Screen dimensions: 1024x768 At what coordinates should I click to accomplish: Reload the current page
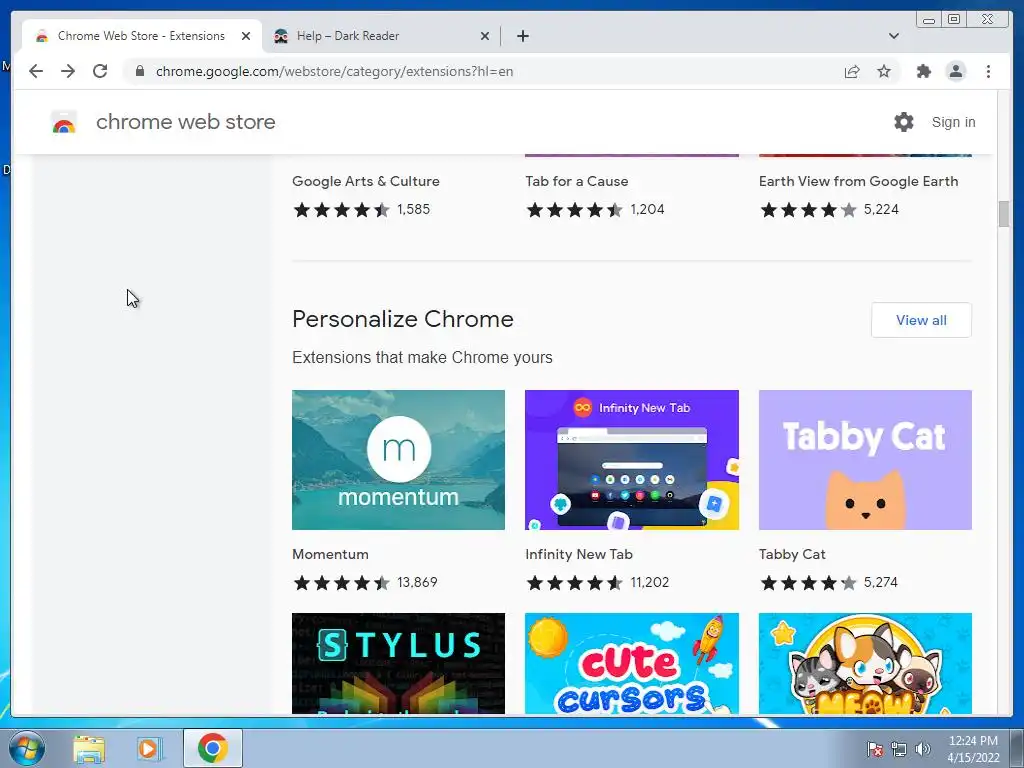[100, 71]
